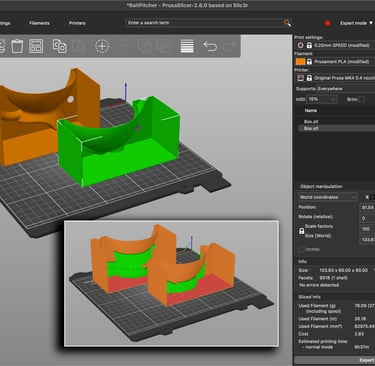Enable the Brim checkbox
Image resolution: width=375 pixels, height=366 pixels.
pyautogui.click(x=361, y=99)
